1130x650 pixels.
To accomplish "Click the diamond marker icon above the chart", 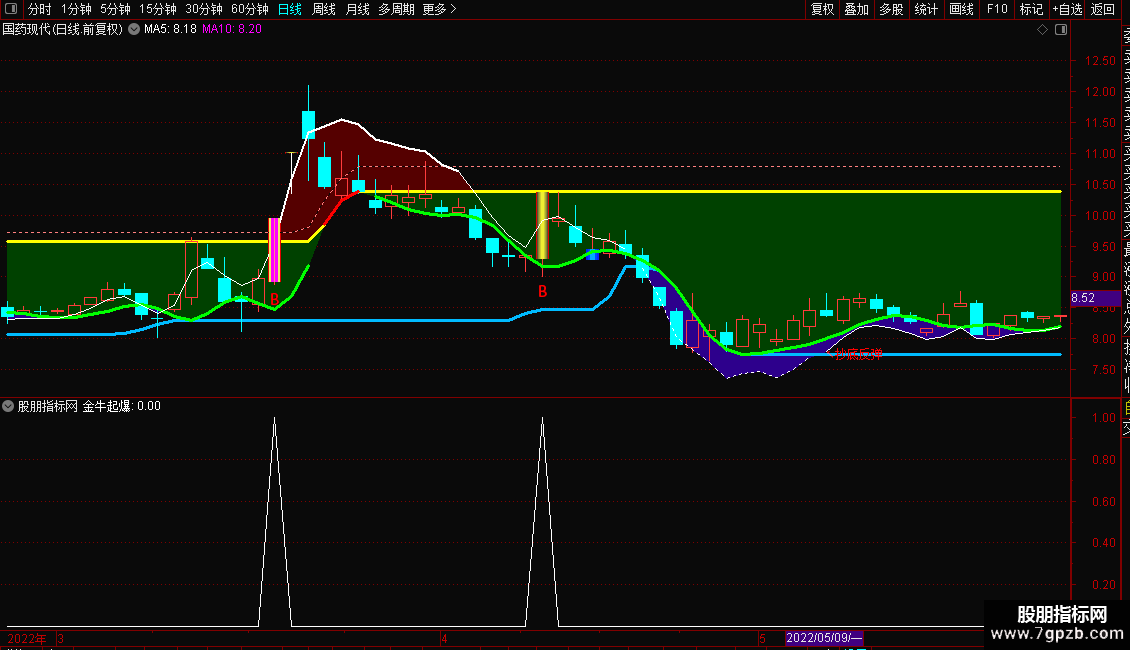I will coord(1042,30).
